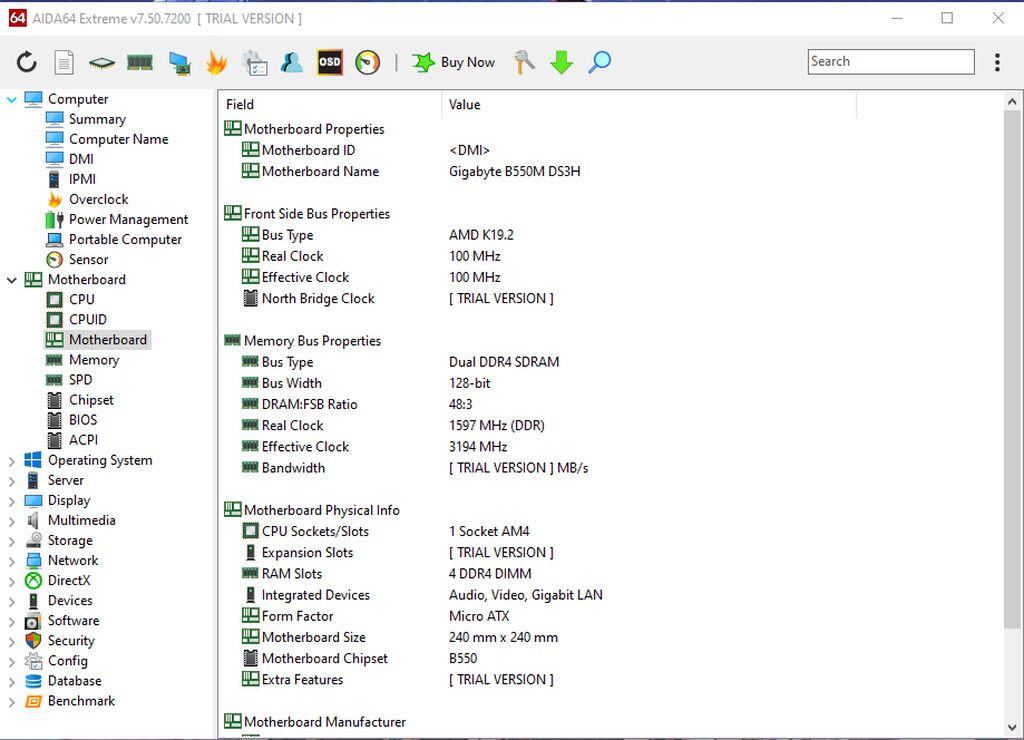
Task: Click the Buy Now button
Action: pos(454,62)
